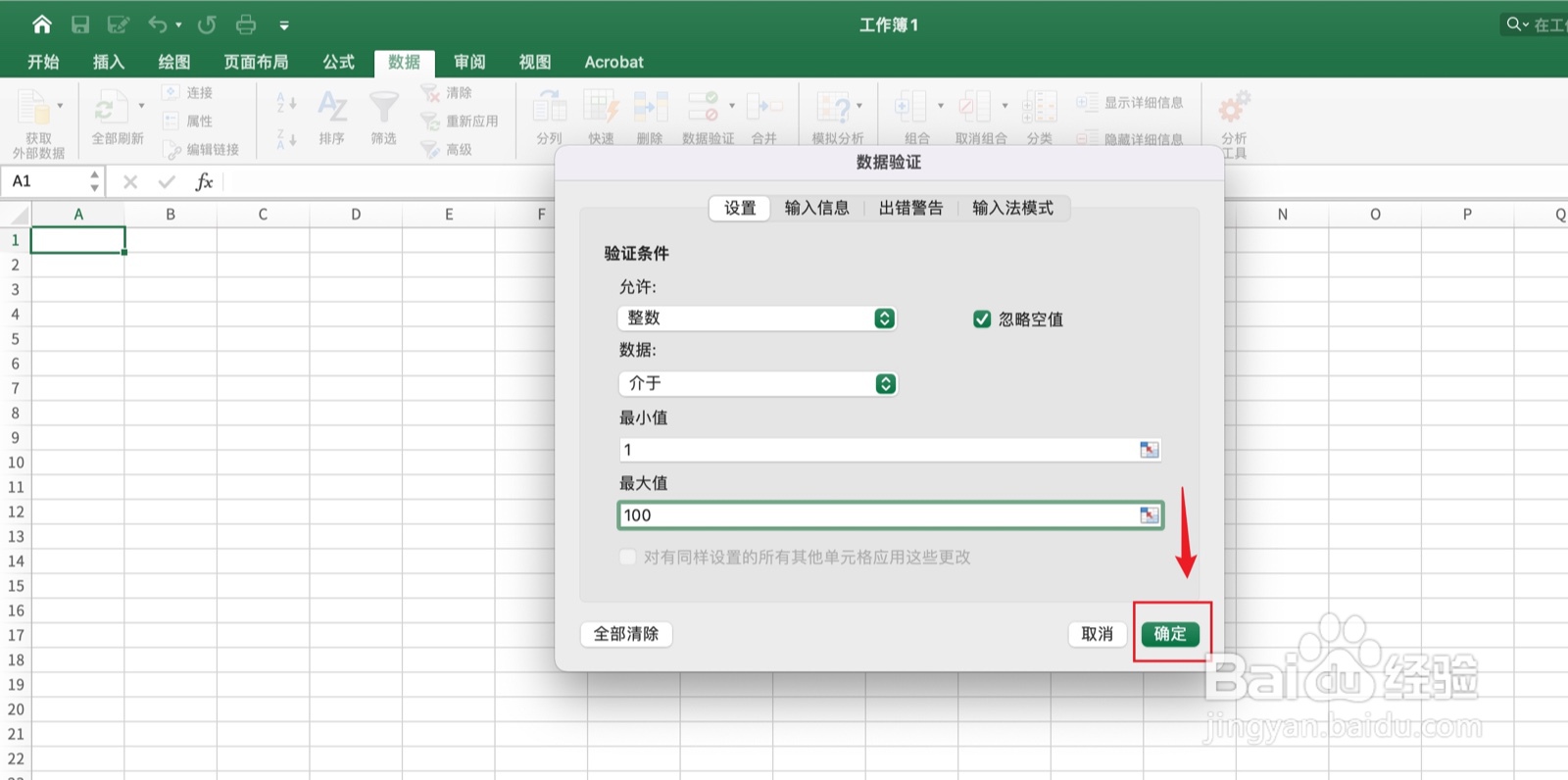Image resolution: width=1568 pixels, height=780 pixels.
Task: Click the Redo icon in title bar
Action: 207,24
